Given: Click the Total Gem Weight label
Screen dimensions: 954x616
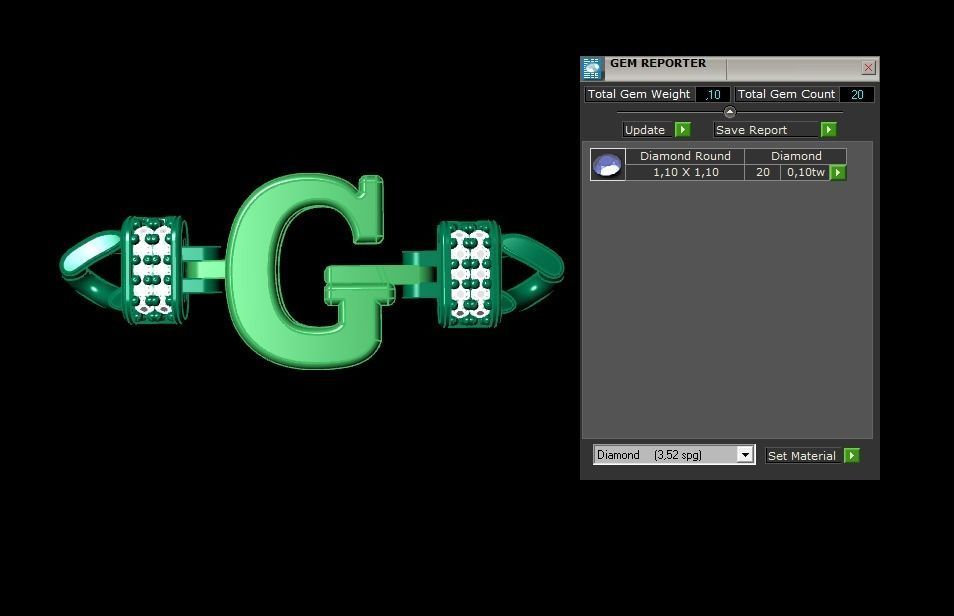Looking at the screenshot, I should tap(639, 94).
